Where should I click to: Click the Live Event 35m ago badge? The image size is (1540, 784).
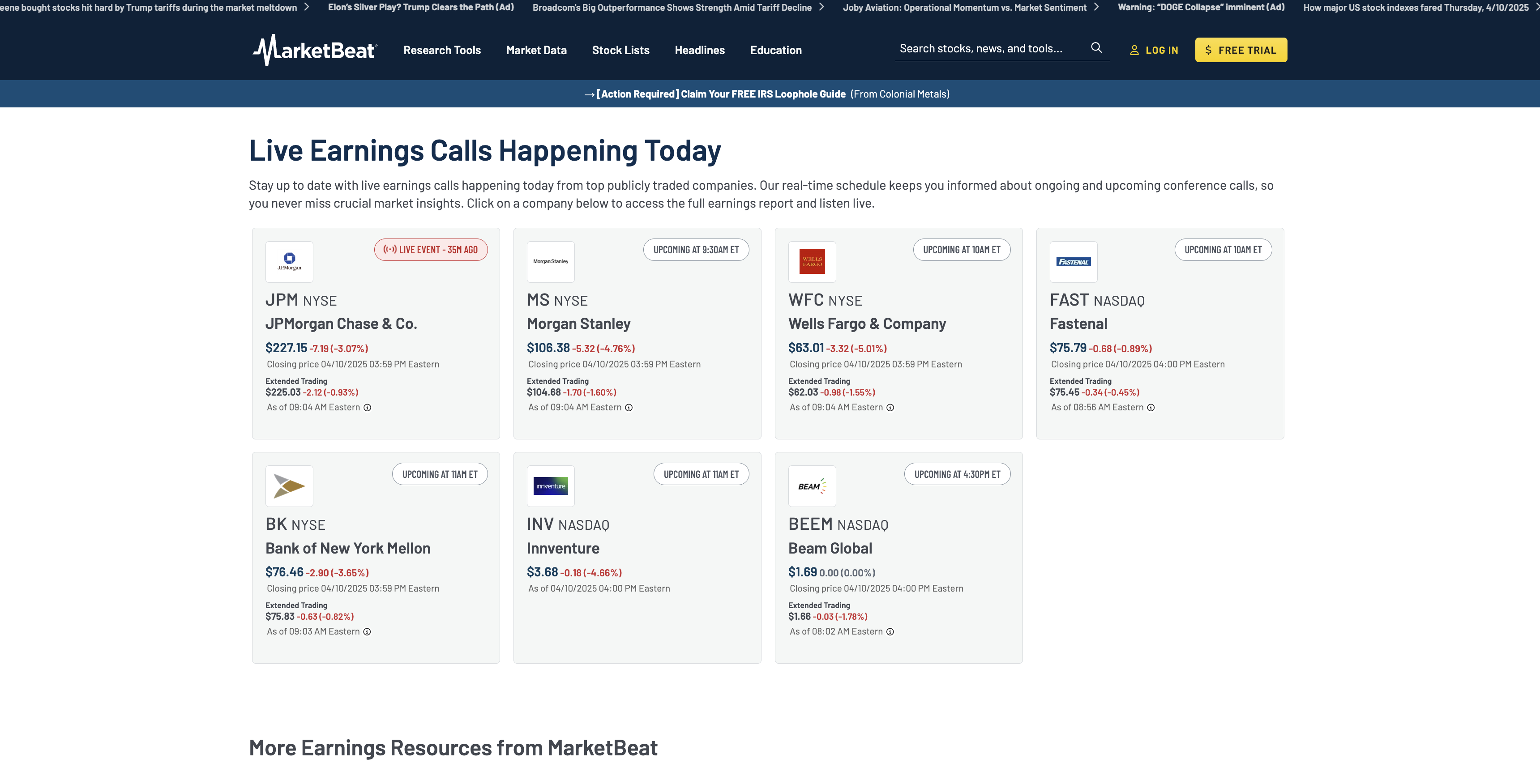tap(430, 250)
